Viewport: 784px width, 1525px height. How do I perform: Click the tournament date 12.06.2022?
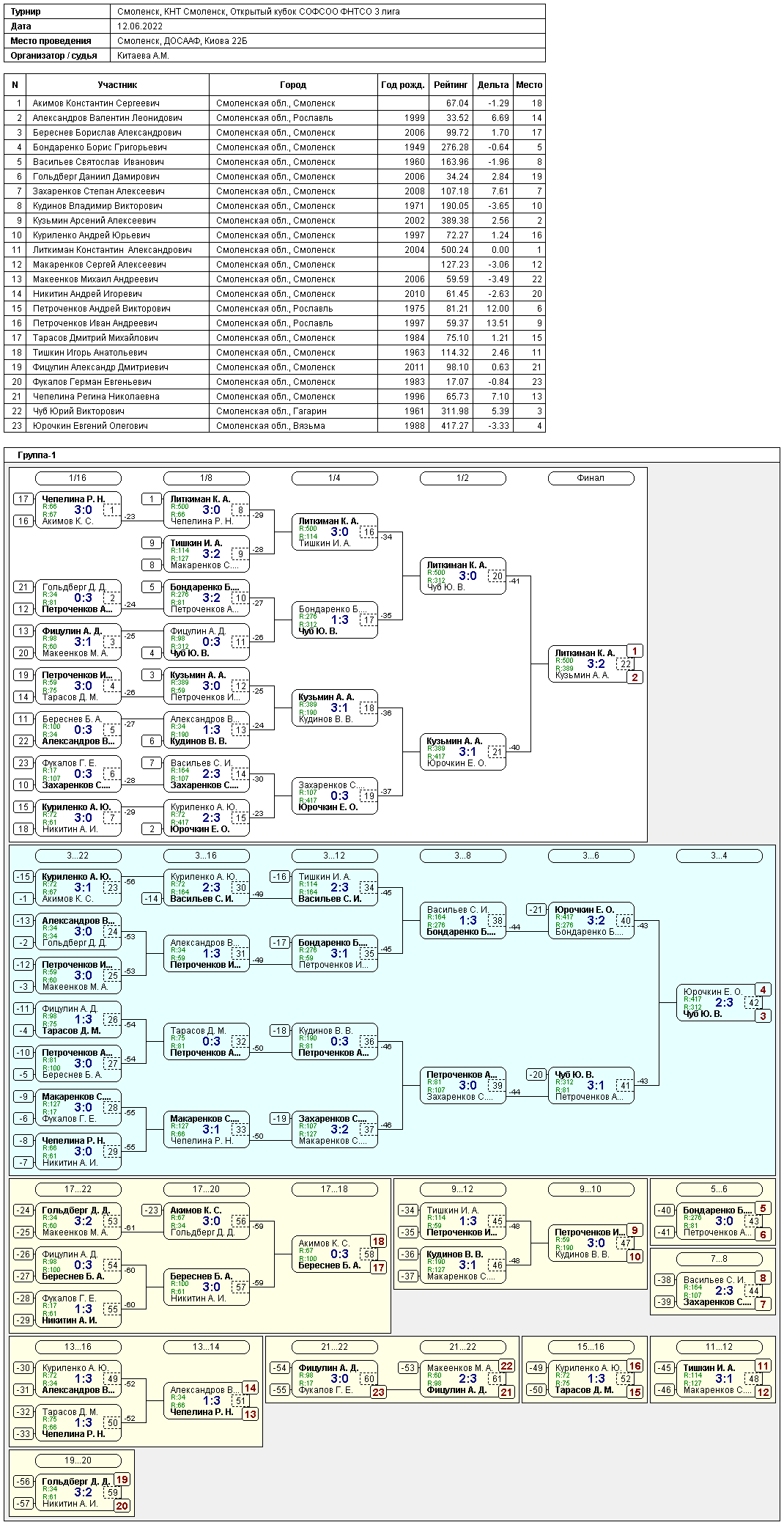[x=140, y=26]
